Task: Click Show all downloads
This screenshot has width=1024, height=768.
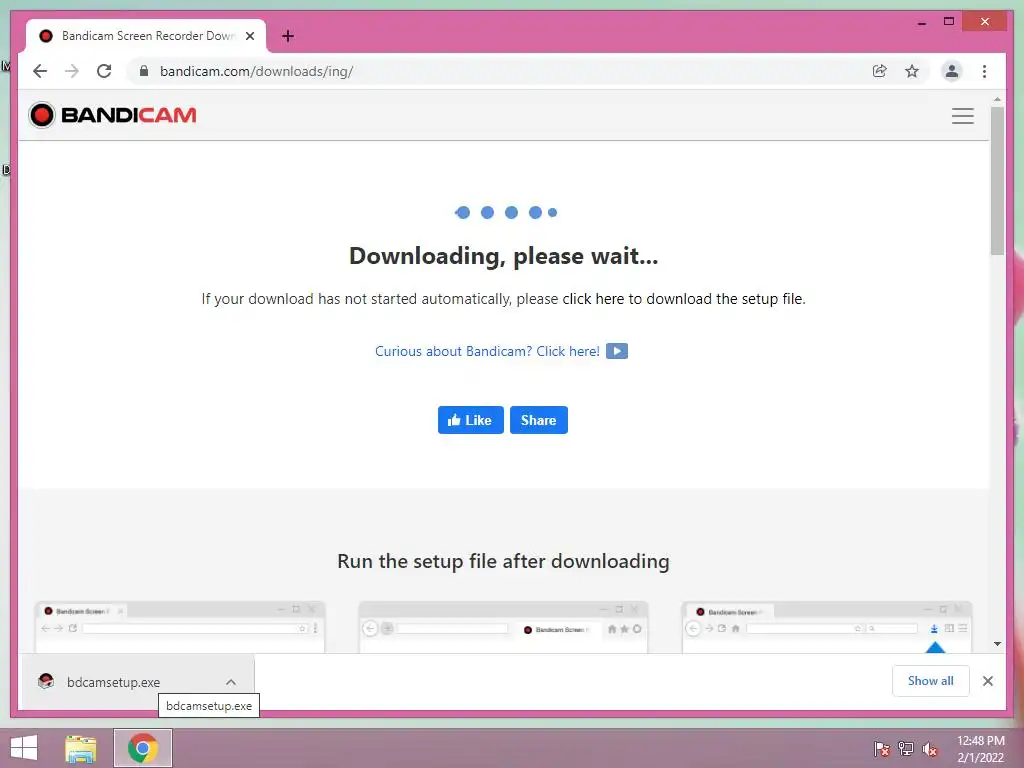Action: pos(931,680)
